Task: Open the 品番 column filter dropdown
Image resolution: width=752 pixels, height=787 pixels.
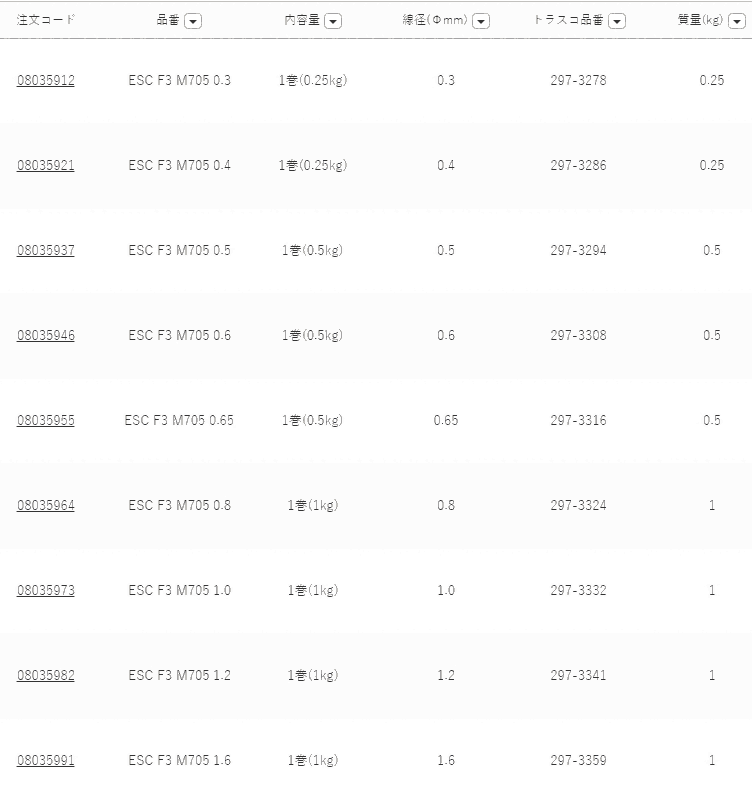Action: 193,21
